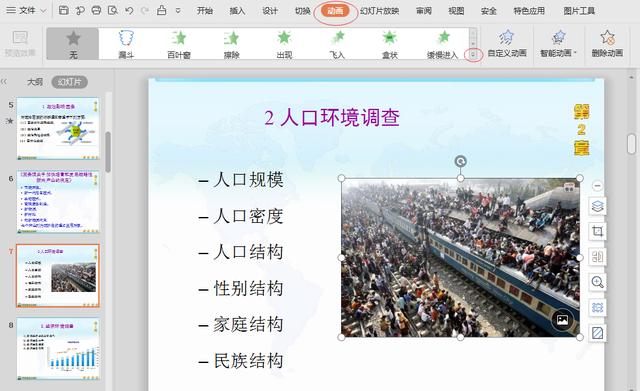Switch to the 视图 tab
Image resolution: width=640 pixels, height=391 pixels.
coord(456,11)
